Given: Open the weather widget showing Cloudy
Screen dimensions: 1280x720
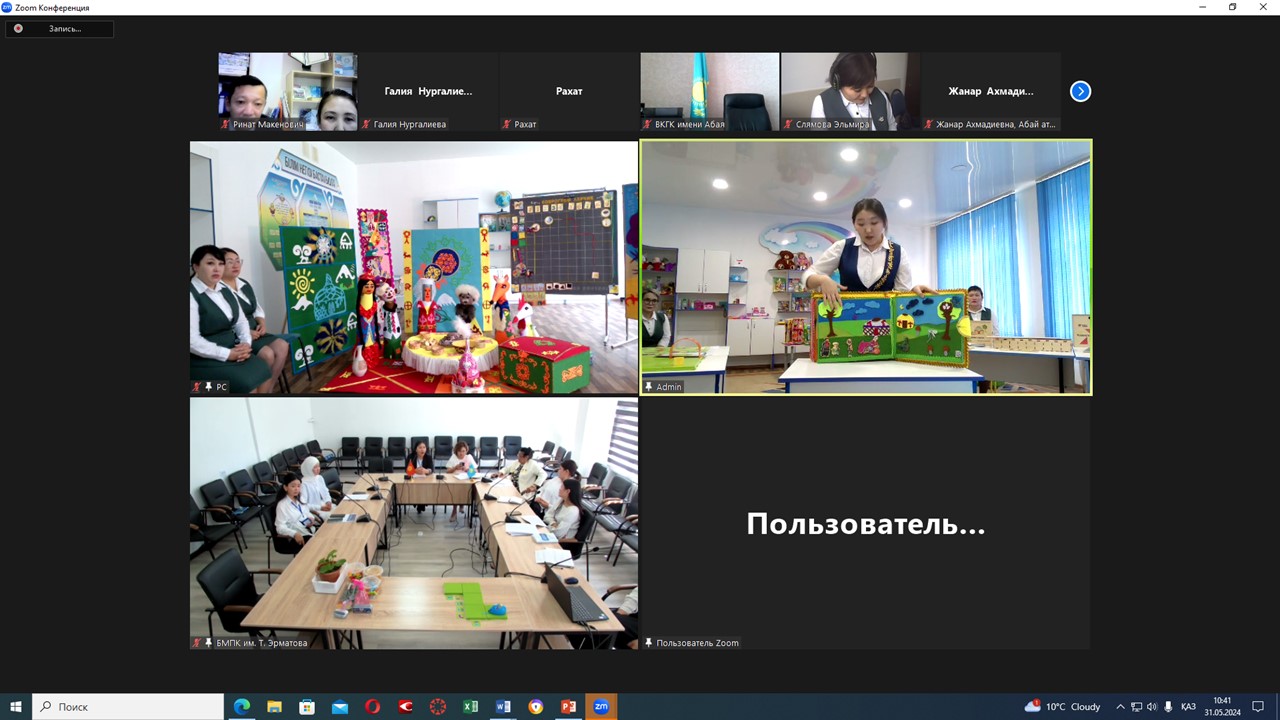Looking at the screenshot, I should click(x=1062, y=707).
